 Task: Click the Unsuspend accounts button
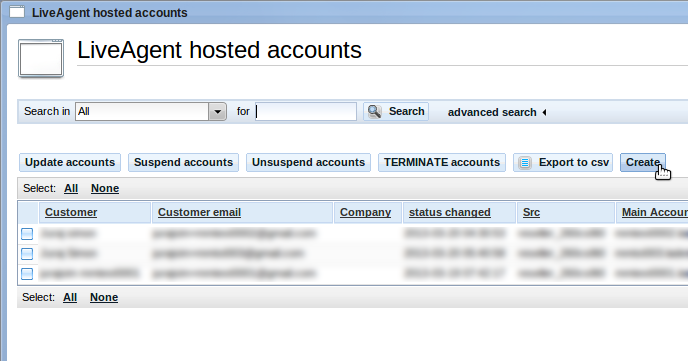tap(308, 162)
